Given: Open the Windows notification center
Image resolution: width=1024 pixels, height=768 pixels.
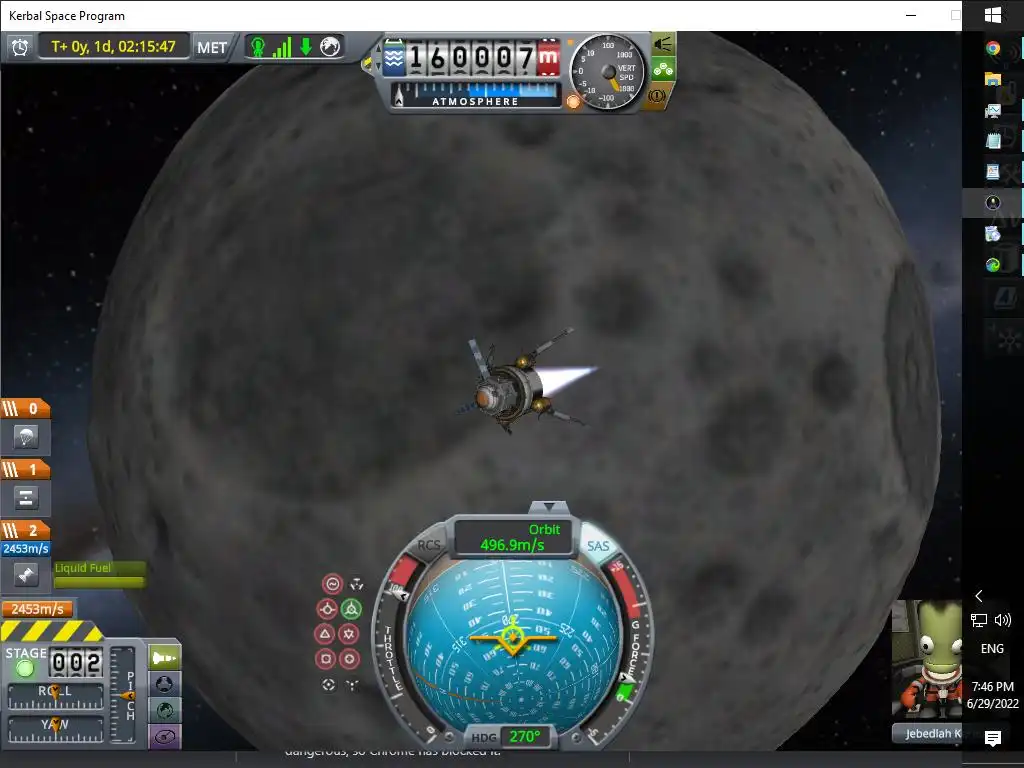Looking at the screenshot, I should coord(993,739).
